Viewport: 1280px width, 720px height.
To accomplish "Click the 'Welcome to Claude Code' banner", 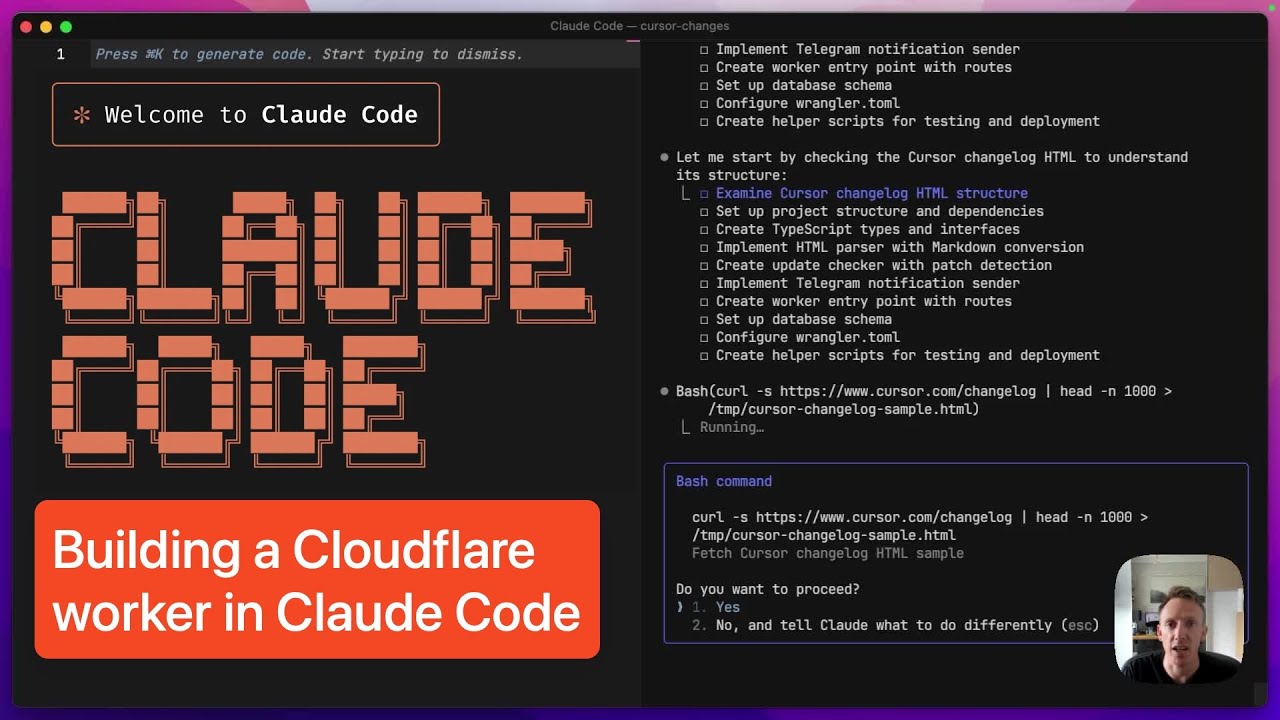I will [246, 114].
